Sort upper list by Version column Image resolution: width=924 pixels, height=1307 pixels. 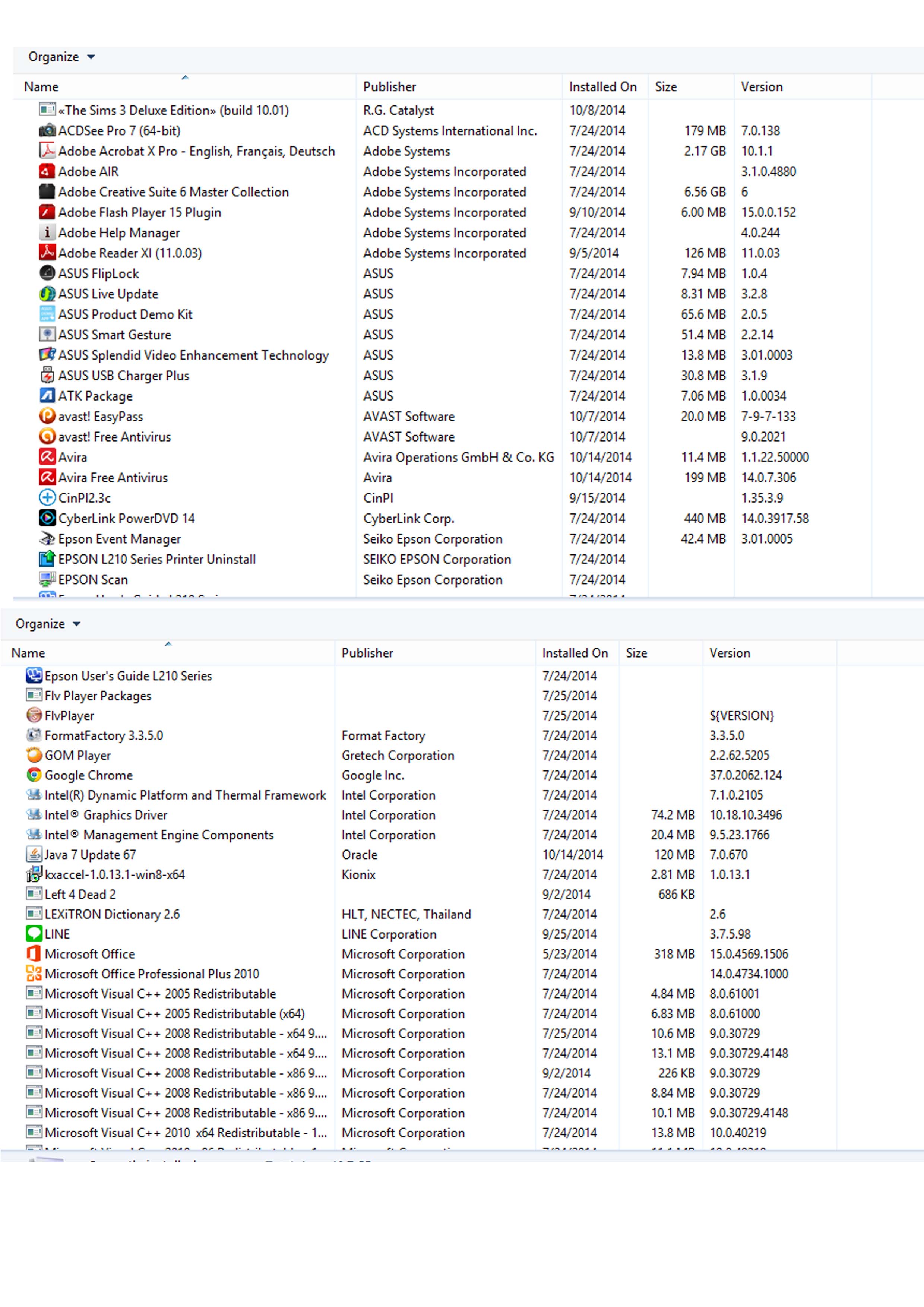[802, 86]
